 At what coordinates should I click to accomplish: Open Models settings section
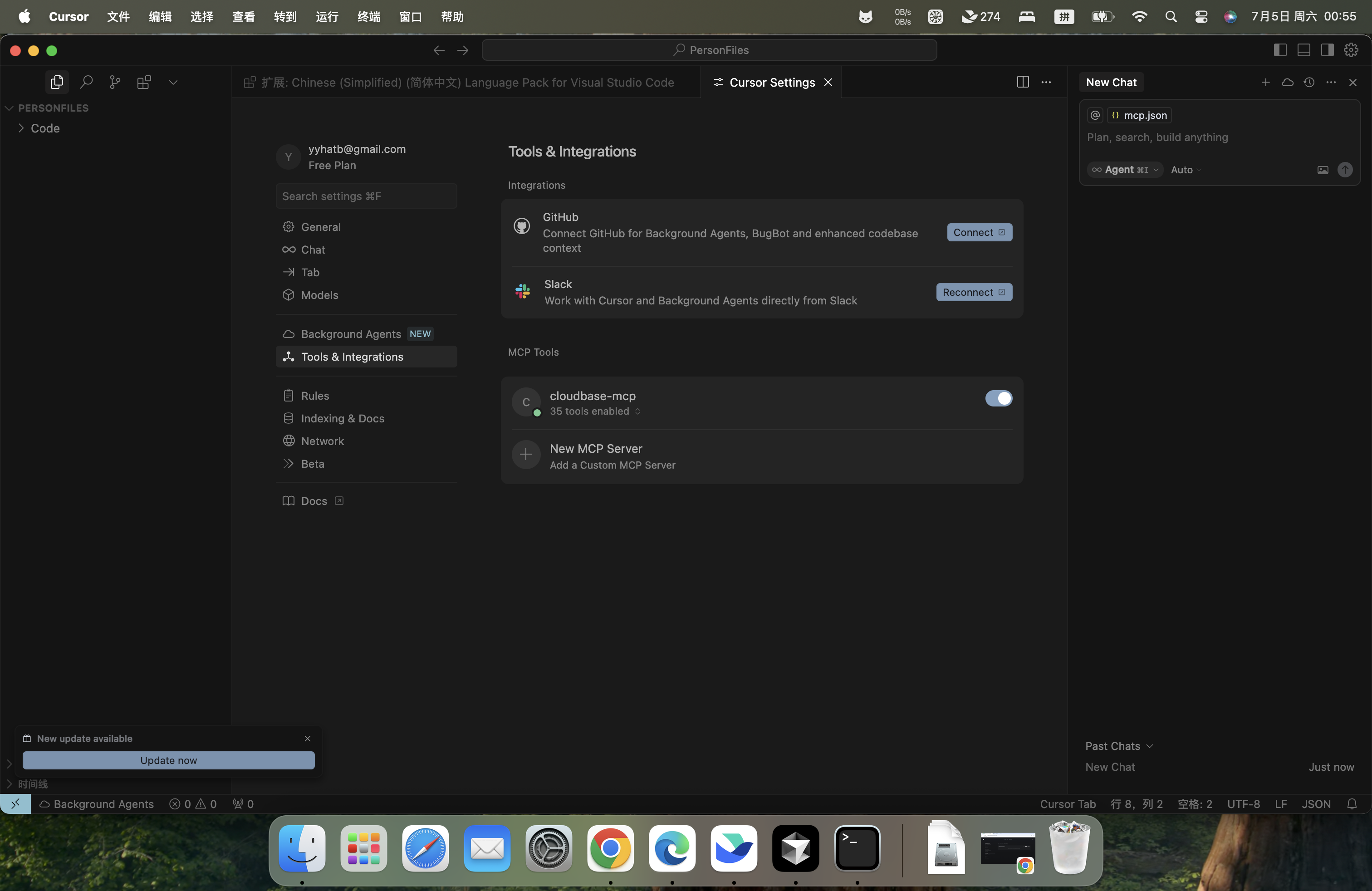click(x=366, y=295)
